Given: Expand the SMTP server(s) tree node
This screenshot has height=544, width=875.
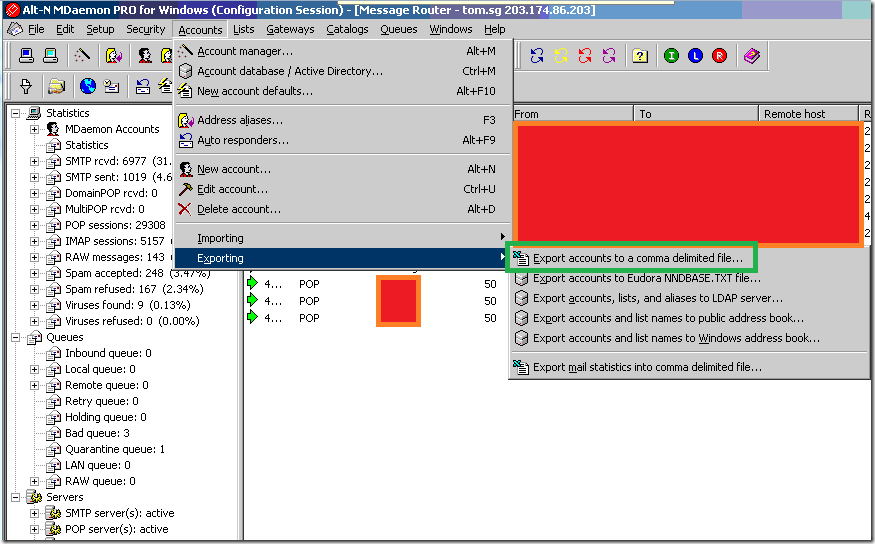Looking at the screenshot, I should pyautogui.click(x=35, y=513).
